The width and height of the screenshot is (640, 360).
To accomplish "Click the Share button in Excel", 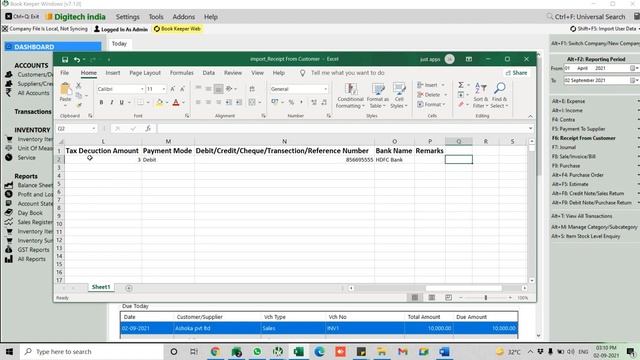I will 516,73.
